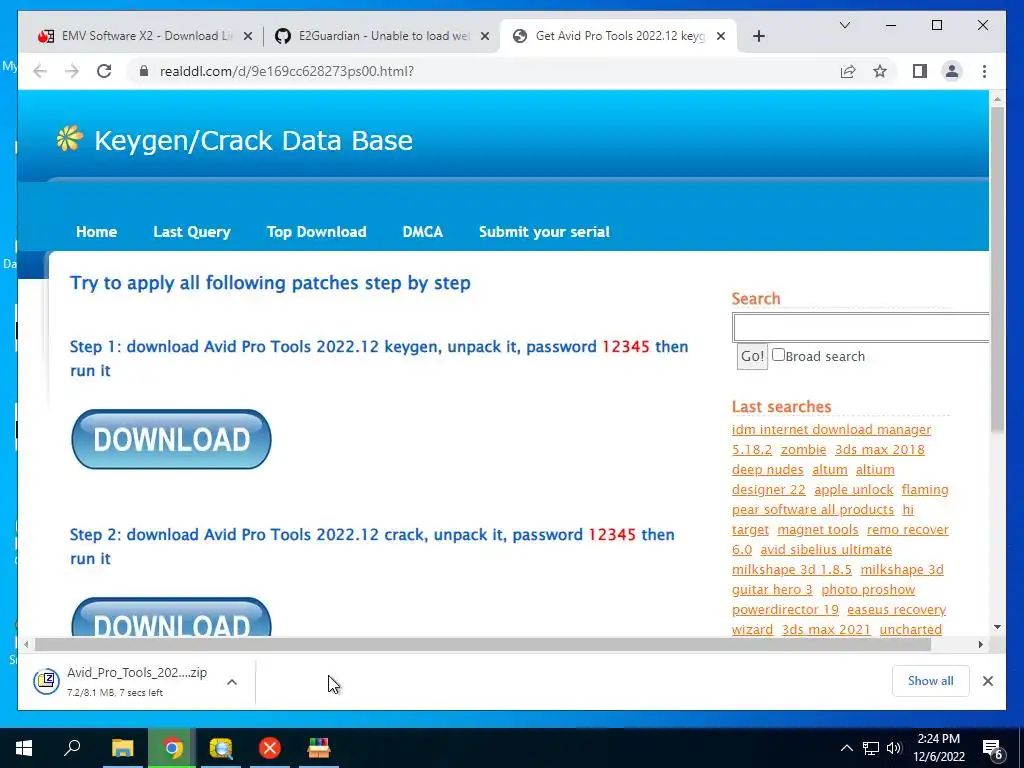Open the Windows Start menu
Screen dimensions: 1024x768
(24, 748)
